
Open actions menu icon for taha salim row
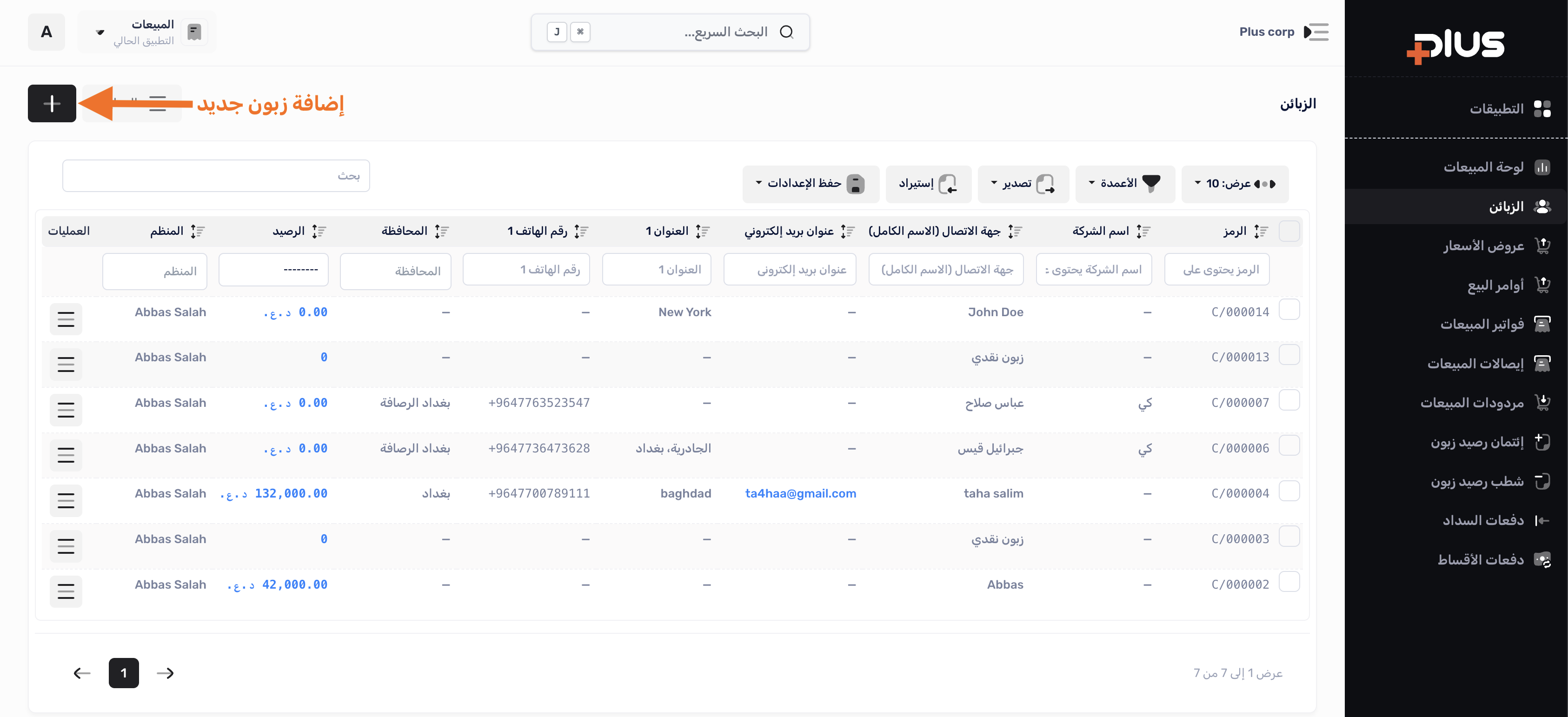[x=66, y=500]
